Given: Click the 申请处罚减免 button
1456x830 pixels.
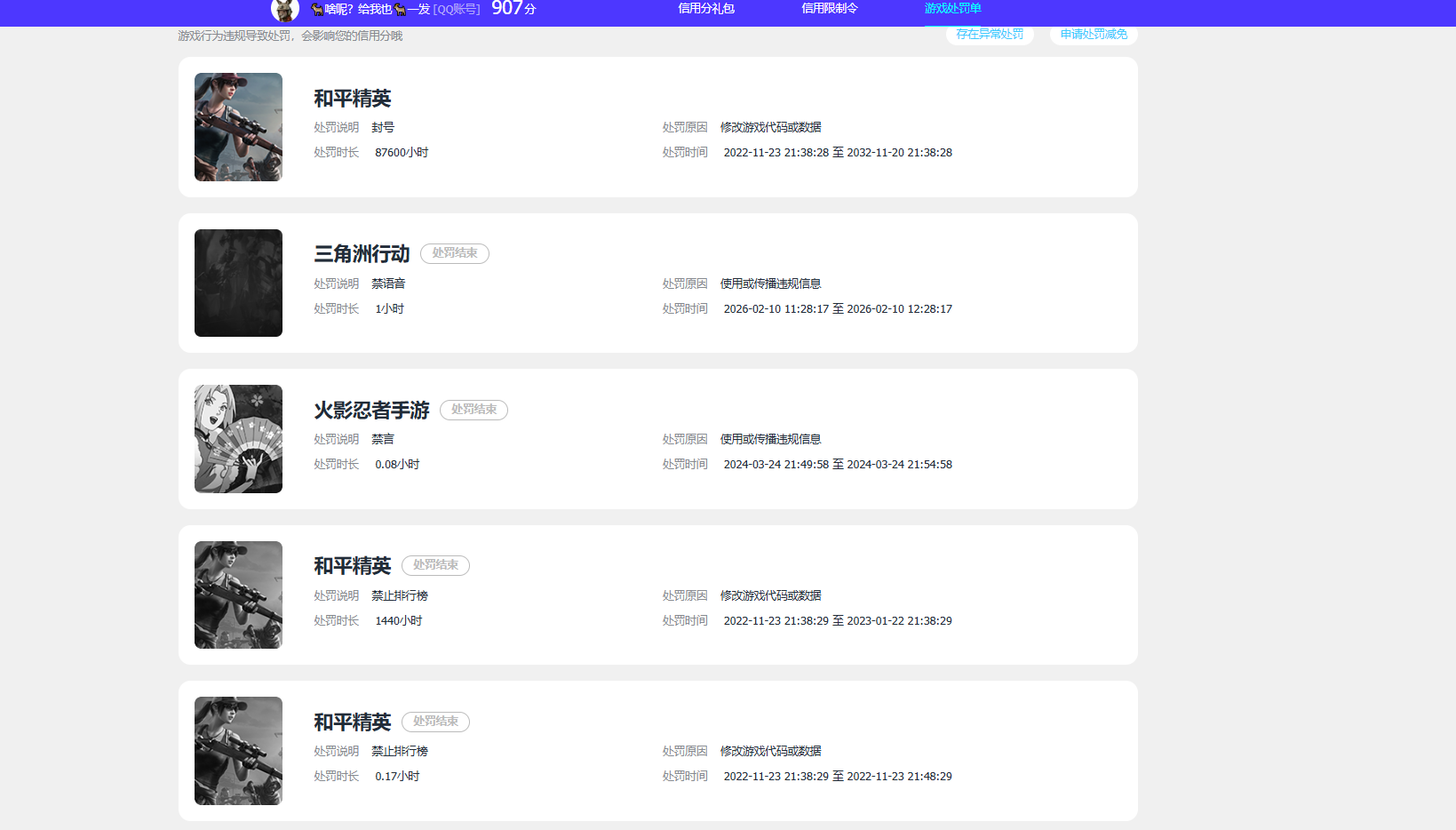Looking at the screenshot, I should tap(1094, 35).
